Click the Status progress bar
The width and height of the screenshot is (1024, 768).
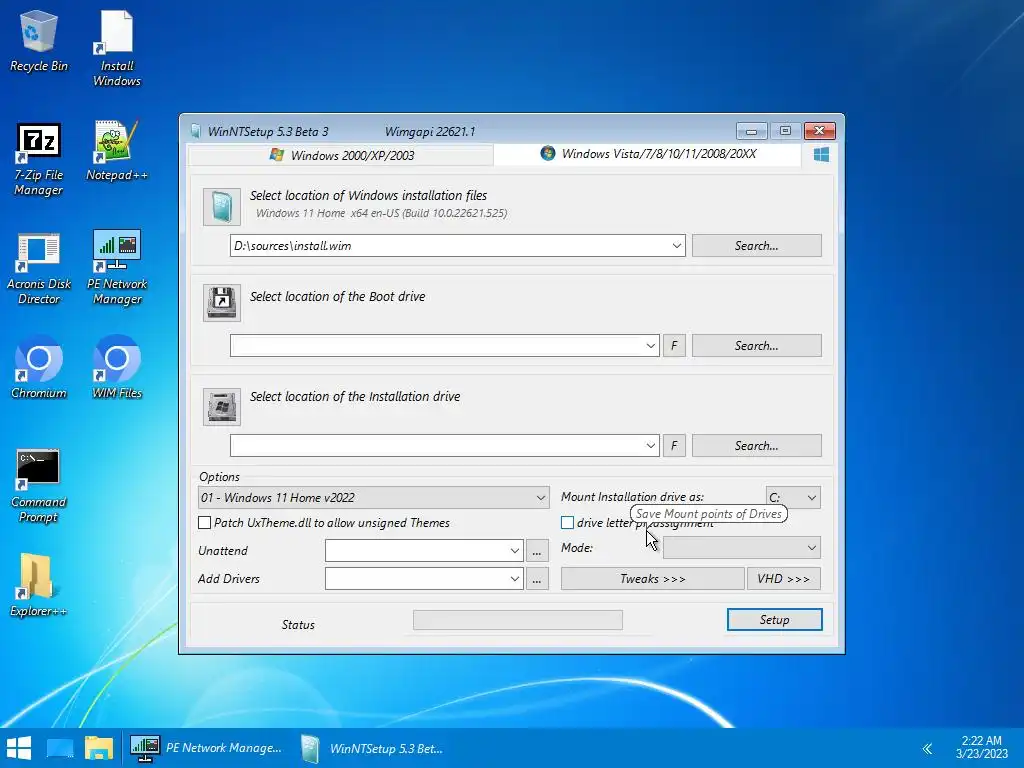click(518, 620)
